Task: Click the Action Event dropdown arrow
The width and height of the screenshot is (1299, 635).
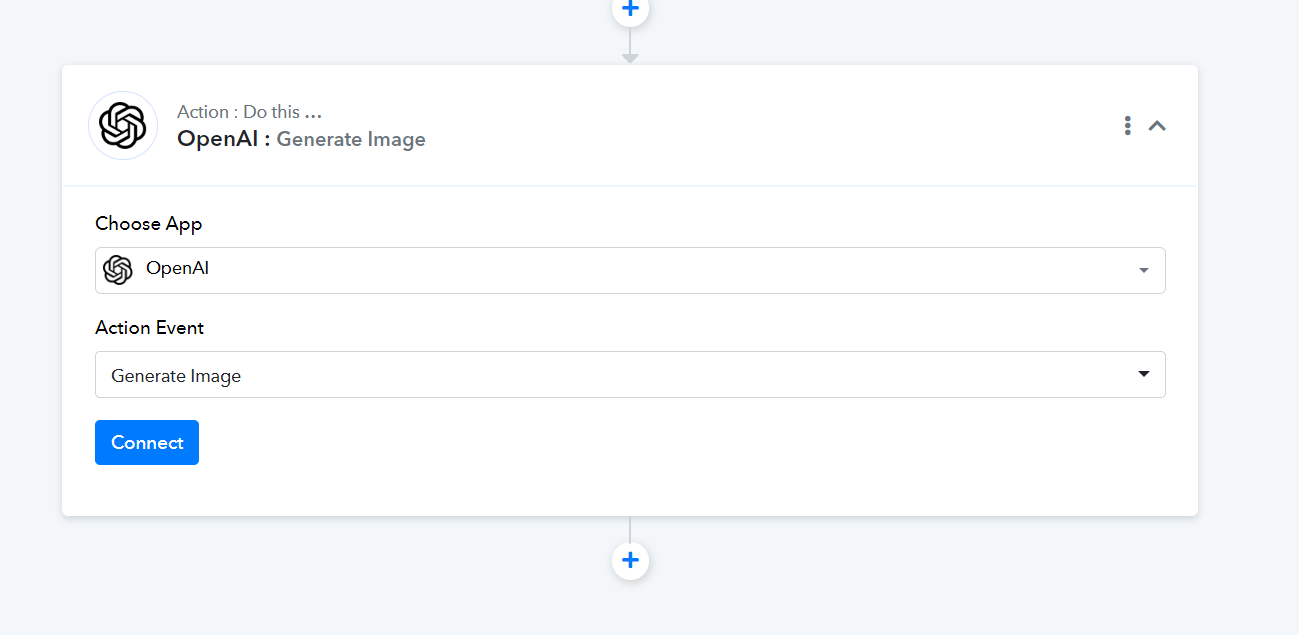Action: (1144, 374)
